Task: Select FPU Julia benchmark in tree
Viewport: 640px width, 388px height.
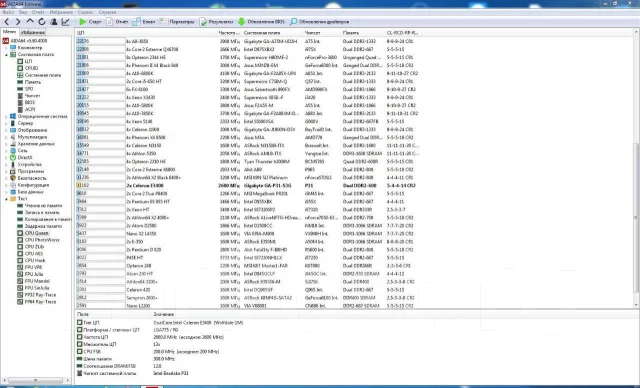Action: click(x=33, y=274)
